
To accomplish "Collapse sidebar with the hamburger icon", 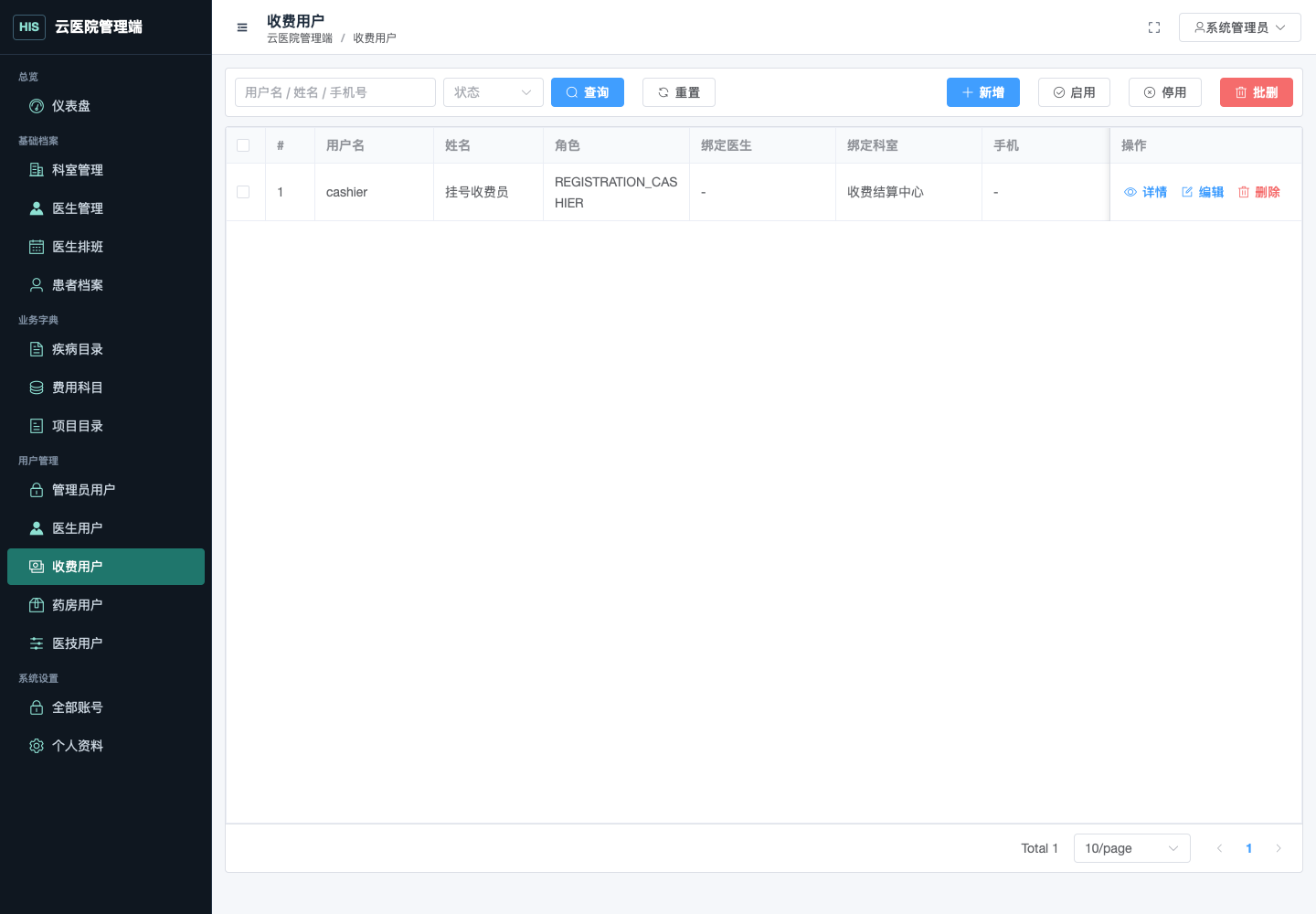I will [x=242, y=27].
